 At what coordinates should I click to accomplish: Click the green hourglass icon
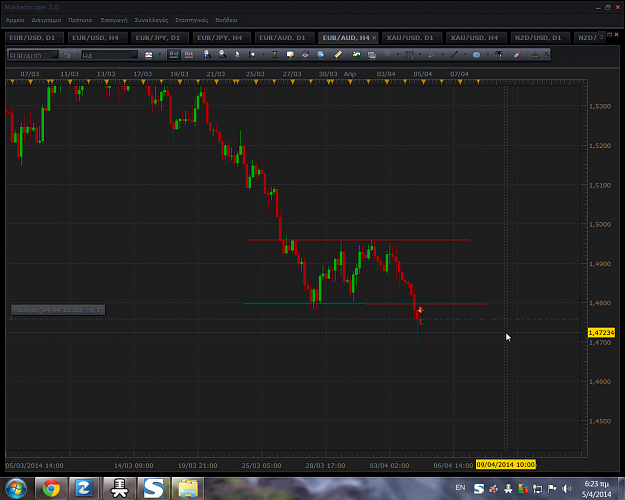pos(275,55)
